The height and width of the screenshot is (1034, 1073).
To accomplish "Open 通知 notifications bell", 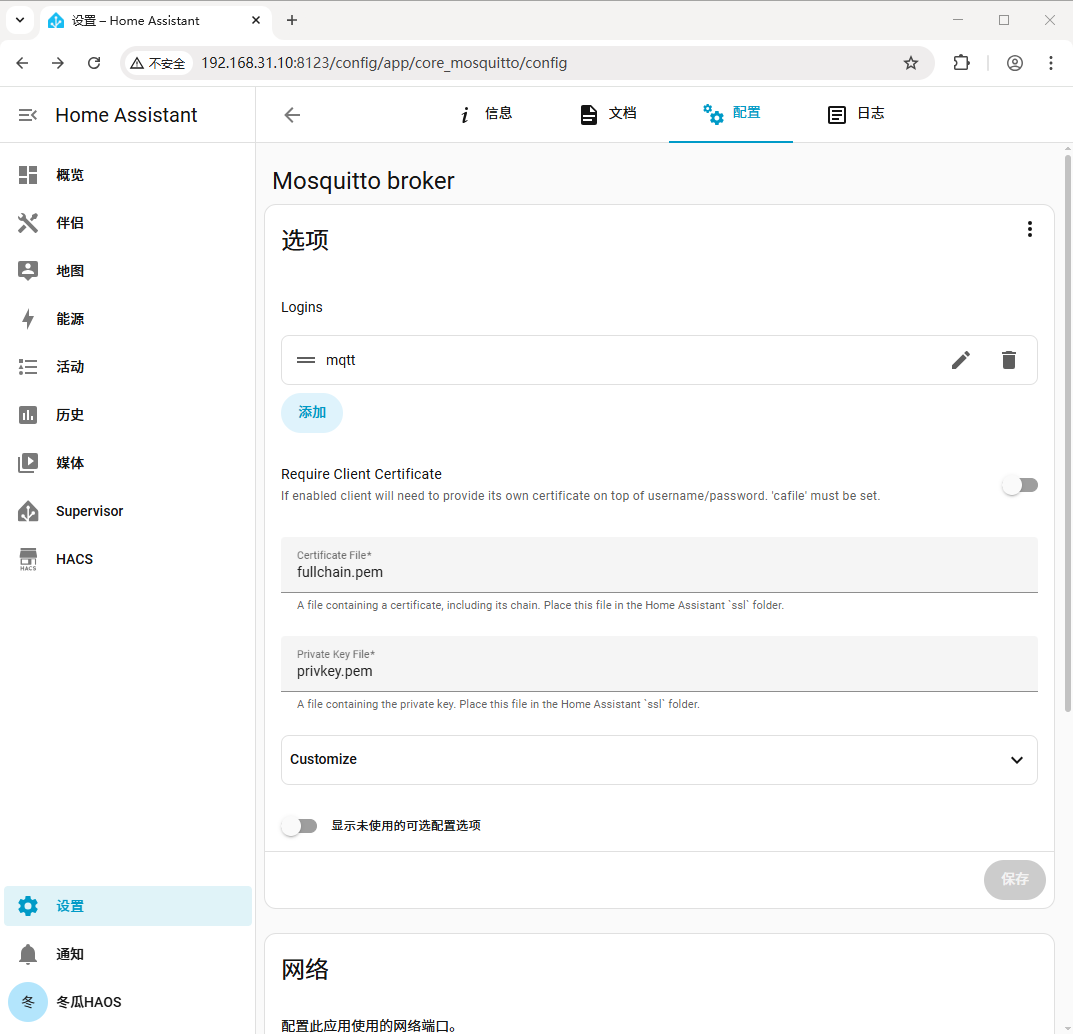I will coord(127,954).
